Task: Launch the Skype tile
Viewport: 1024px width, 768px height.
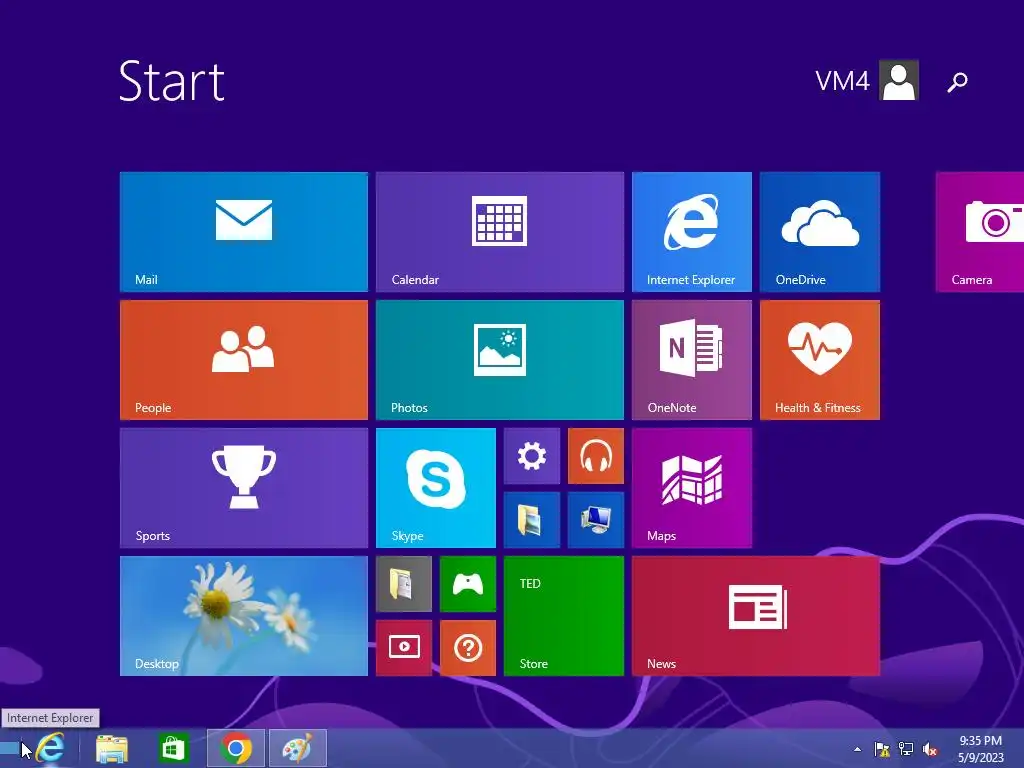Action: pyautogui.click(x=436, y=488)
